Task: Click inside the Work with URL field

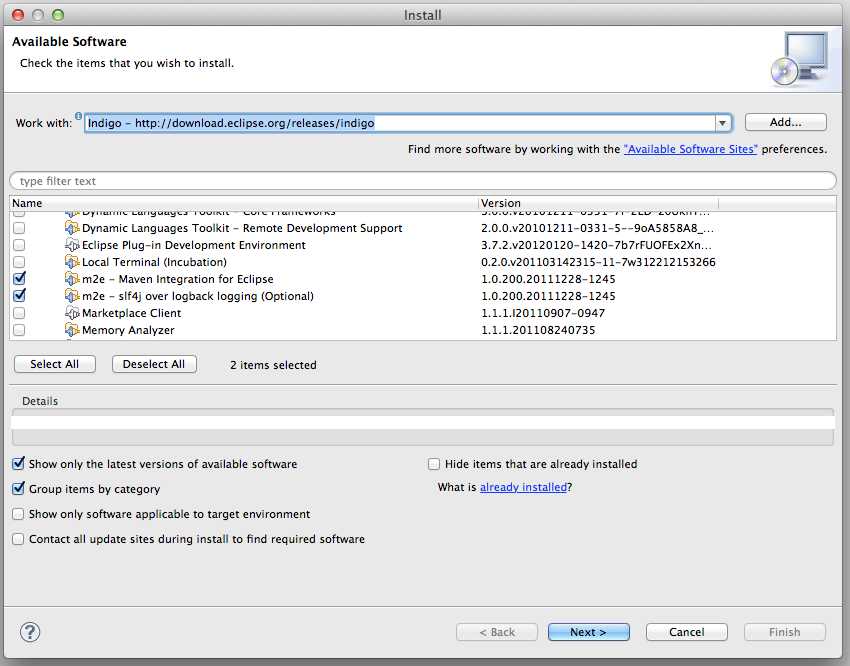Action: pyautogui.click(x=400, y=123)
